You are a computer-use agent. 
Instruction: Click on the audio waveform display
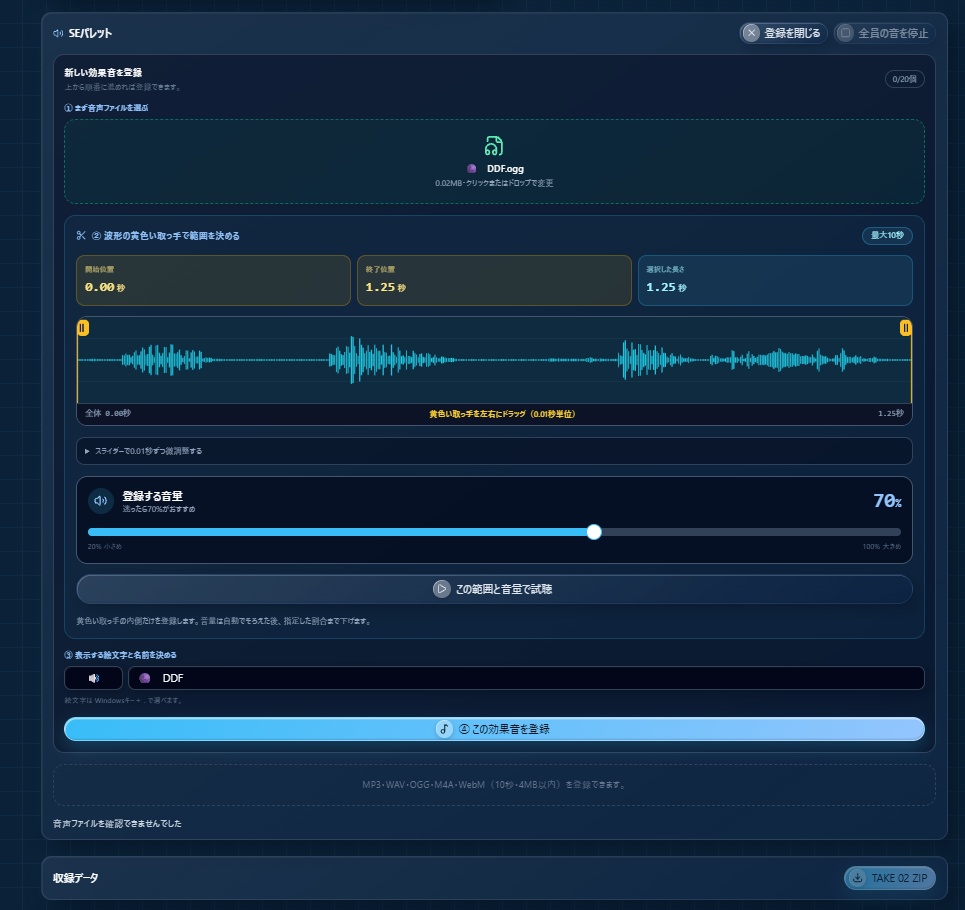click(x=494, y=361)
